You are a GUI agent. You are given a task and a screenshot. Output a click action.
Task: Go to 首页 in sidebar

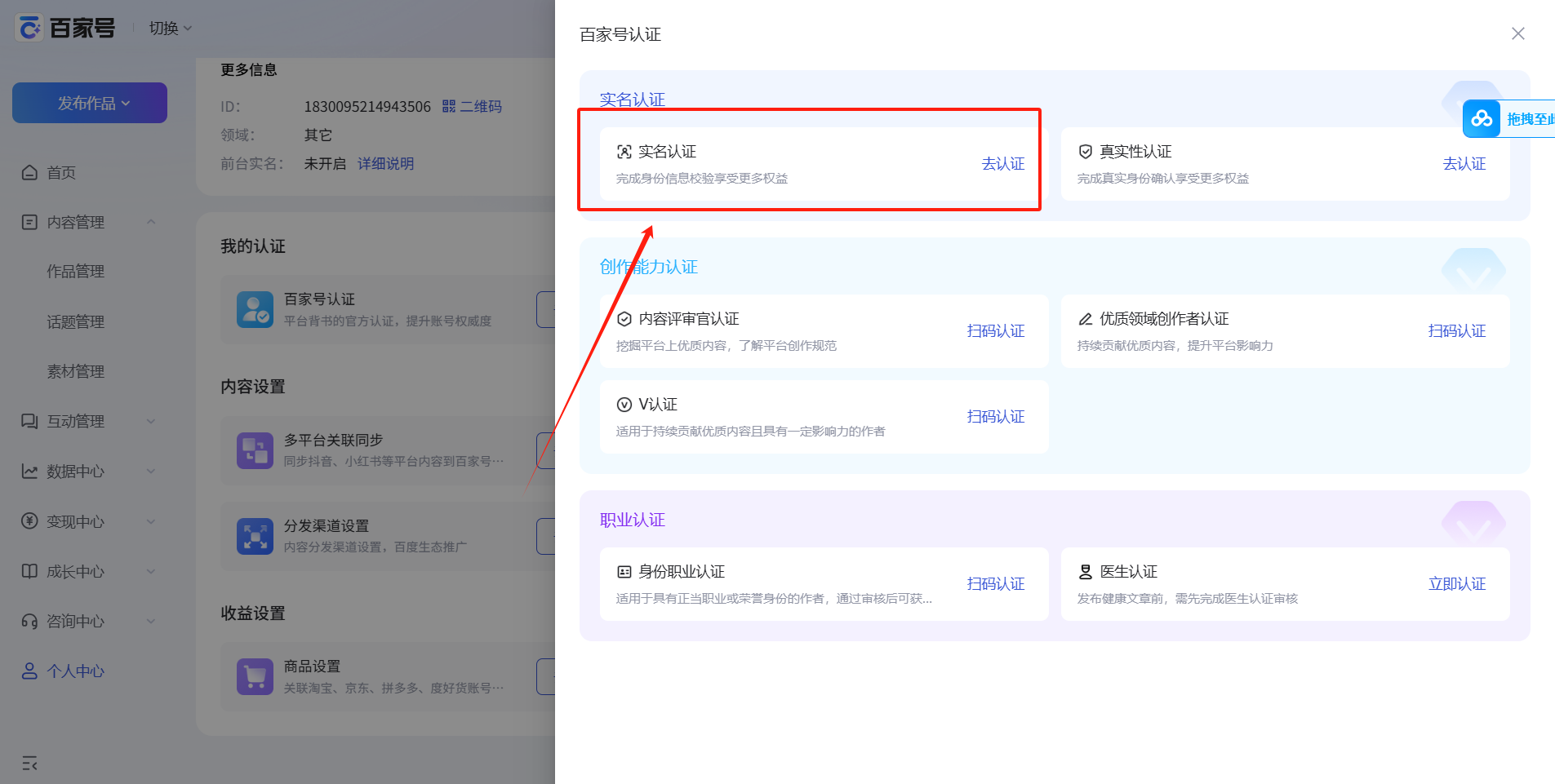point(61,173)
